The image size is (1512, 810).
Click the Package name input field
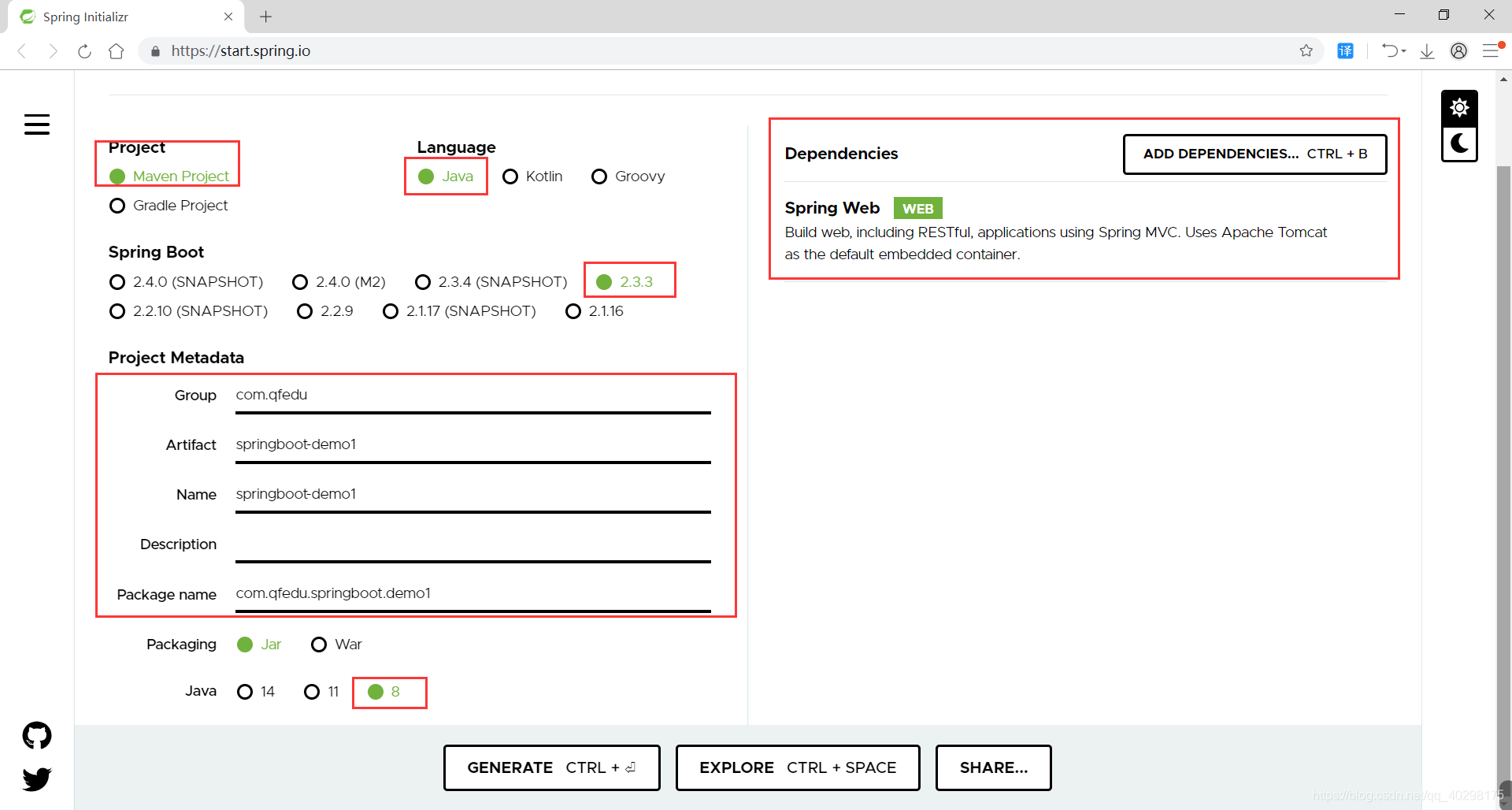pyautogui.click(x=472, y=594)
